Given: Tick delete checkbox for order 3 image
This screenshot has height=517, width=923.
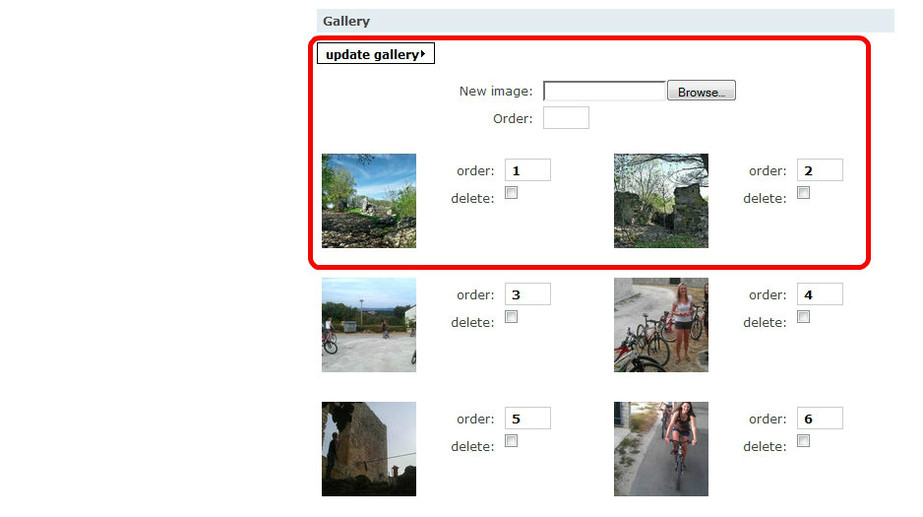Looking at the screenshot, I should [512, 317].
